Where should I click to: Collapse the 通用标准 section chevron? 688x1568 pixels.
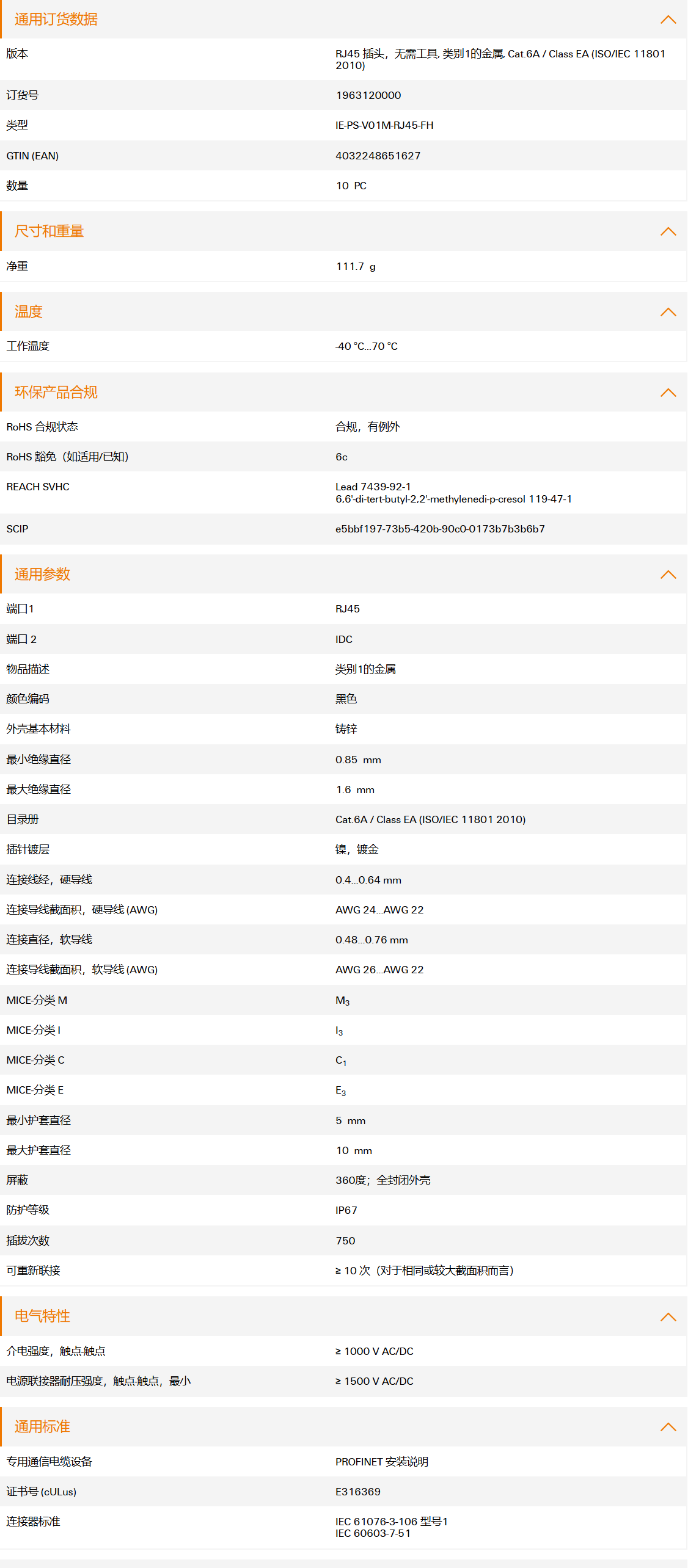tap(668, 1427)
